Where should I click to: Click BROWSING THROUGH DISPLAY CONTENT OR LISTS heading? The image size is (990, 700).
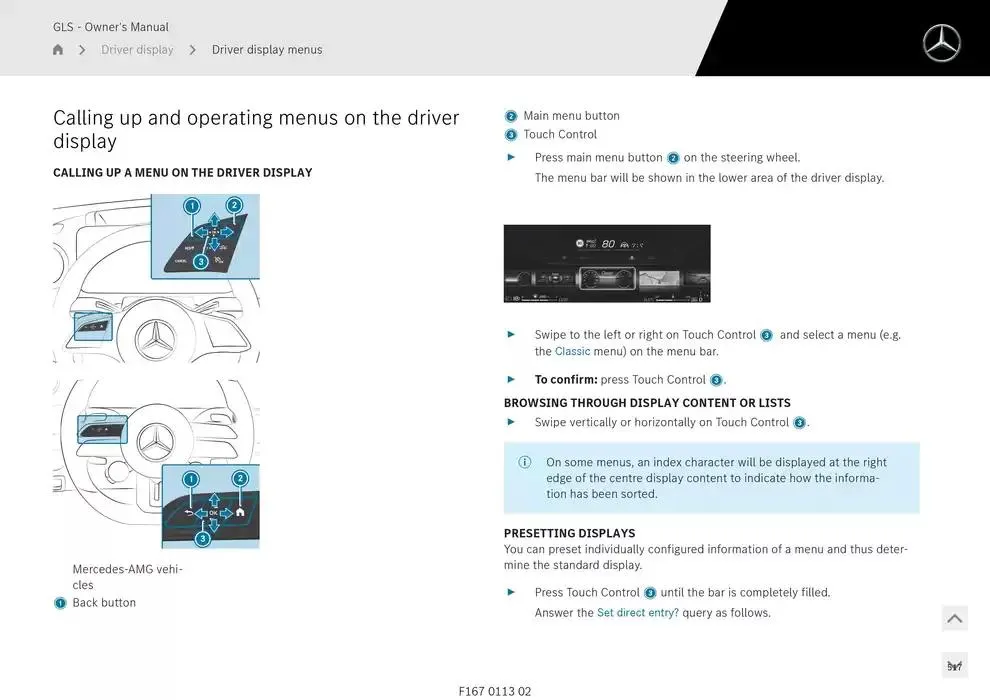click(647, 403)
